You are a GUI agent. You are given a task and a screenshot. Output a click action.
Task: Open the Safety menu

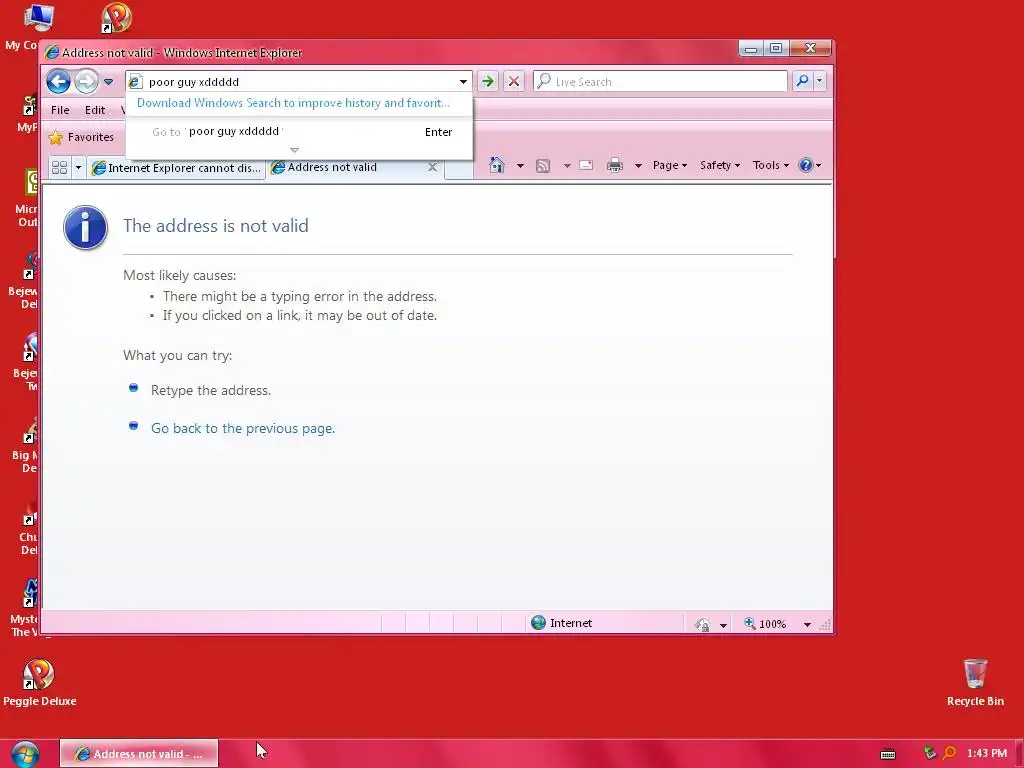point(720,165)
